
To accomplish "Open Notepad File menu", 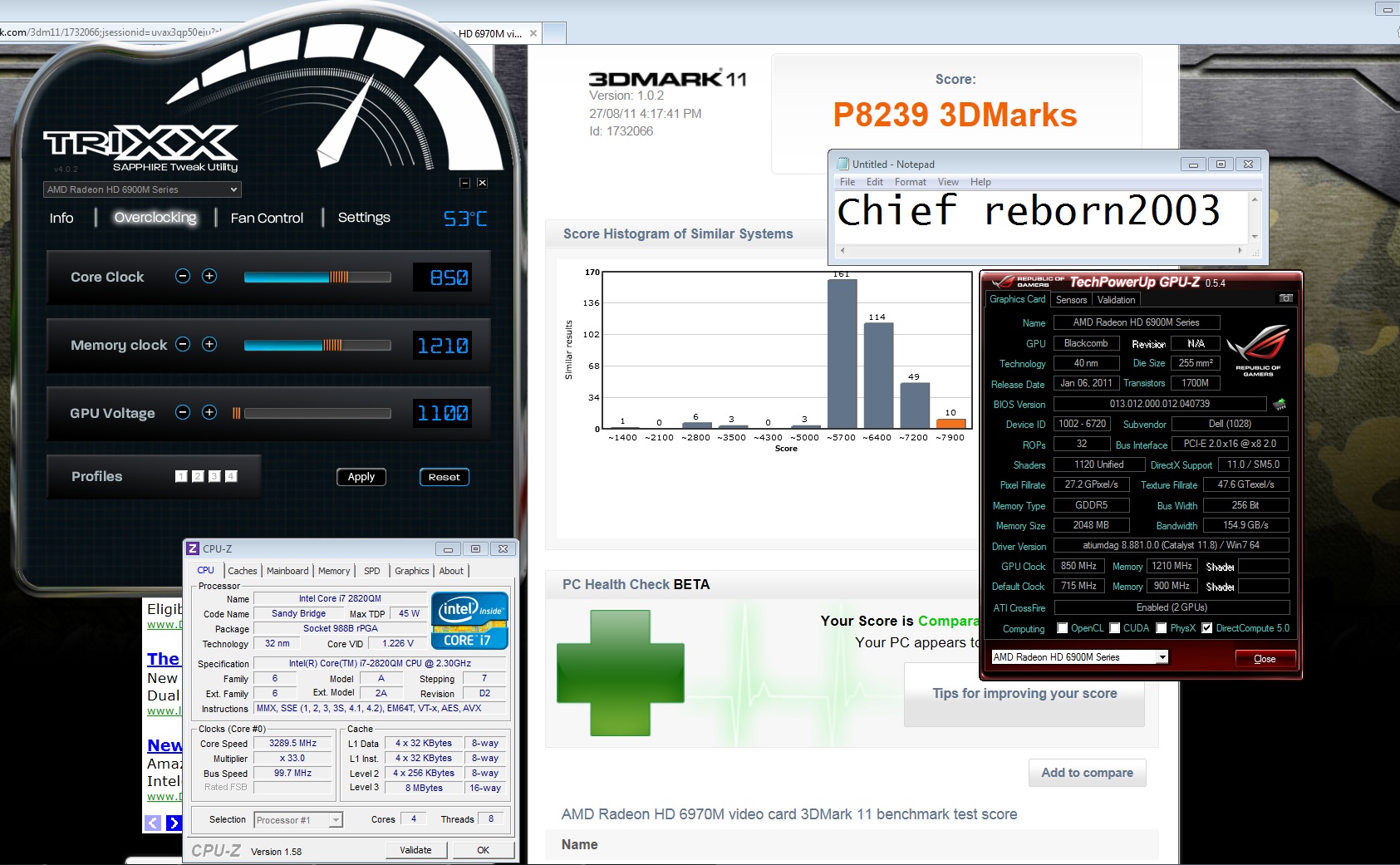I will (847, 182).
